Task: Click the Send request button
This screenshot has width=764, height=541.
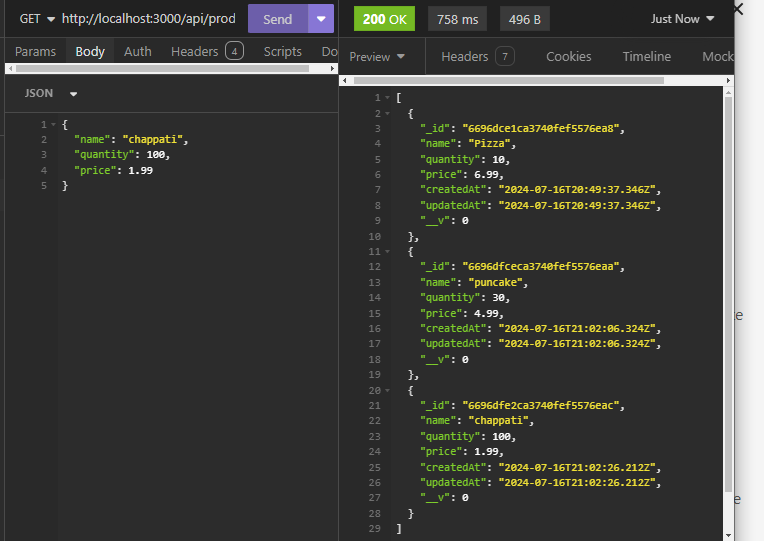Action: click(277, 19)
